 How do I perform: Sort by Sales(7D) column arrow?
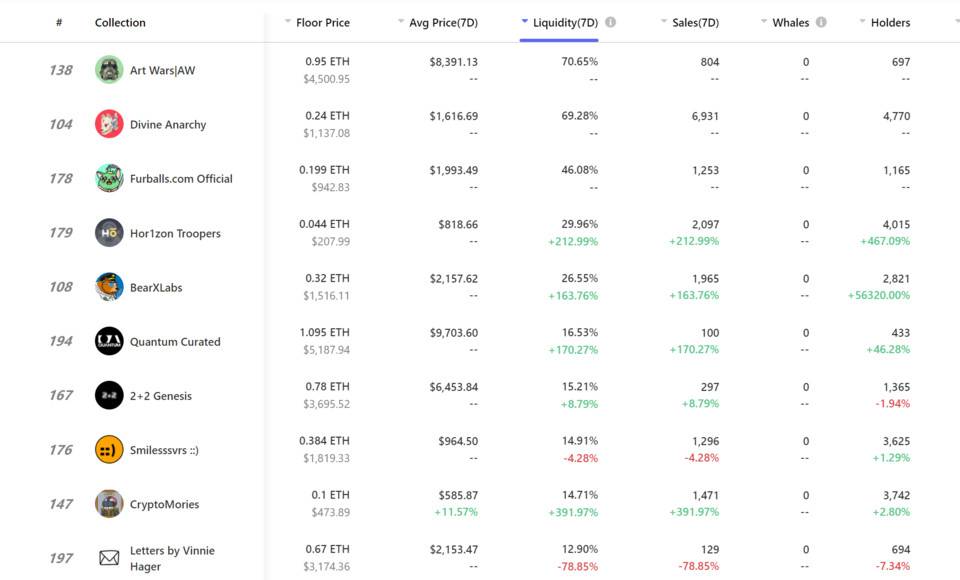[x=664, y=21]
